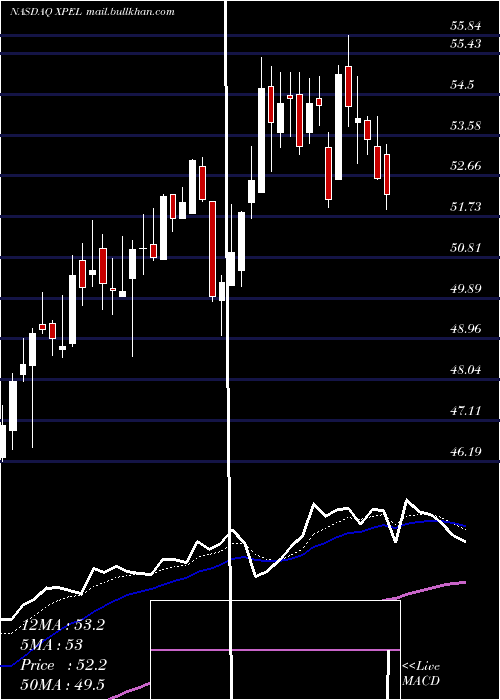Click the 52.66 price axis label
Viewport: 500px width, 700px height.
click(x=466, y=166)
